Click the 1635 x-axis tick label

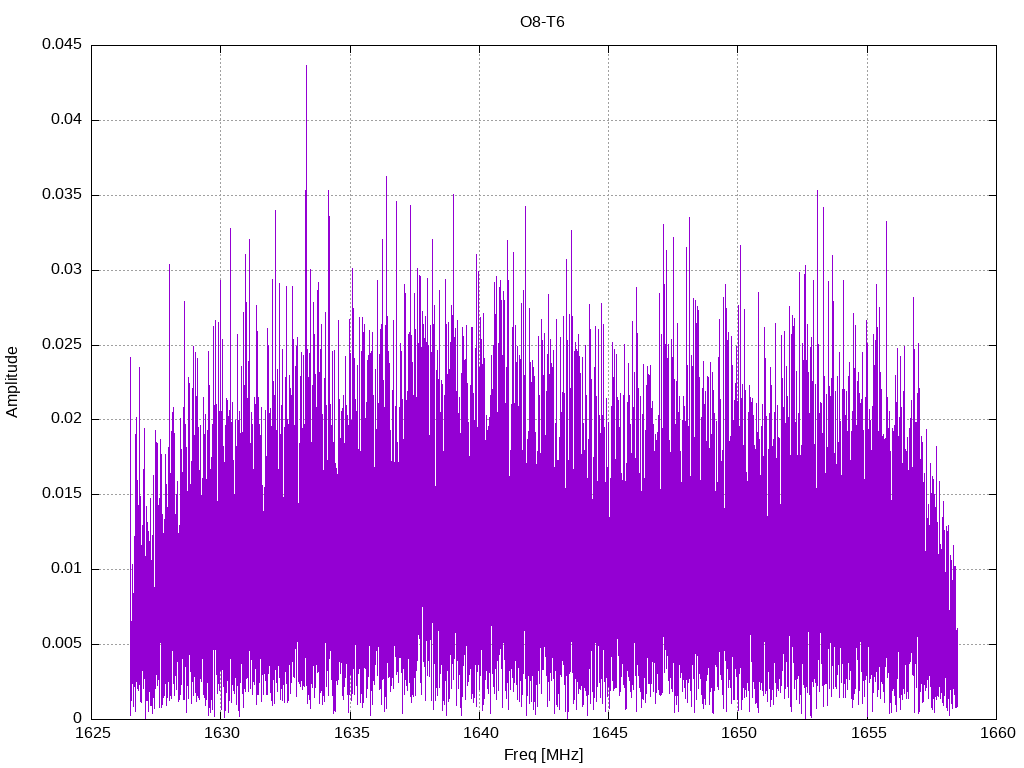click(350, 733)
